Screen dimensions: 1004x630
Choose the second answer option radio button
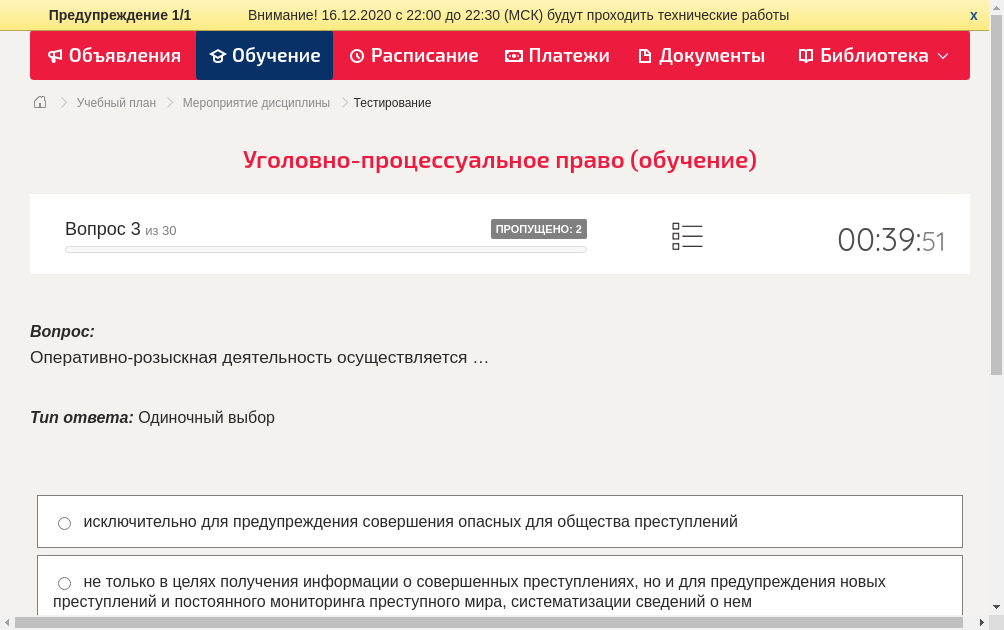64,582
